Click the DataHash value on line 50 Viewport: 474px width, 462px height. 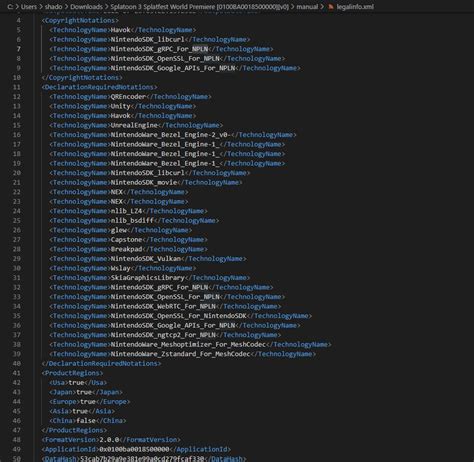click(142, 459)
